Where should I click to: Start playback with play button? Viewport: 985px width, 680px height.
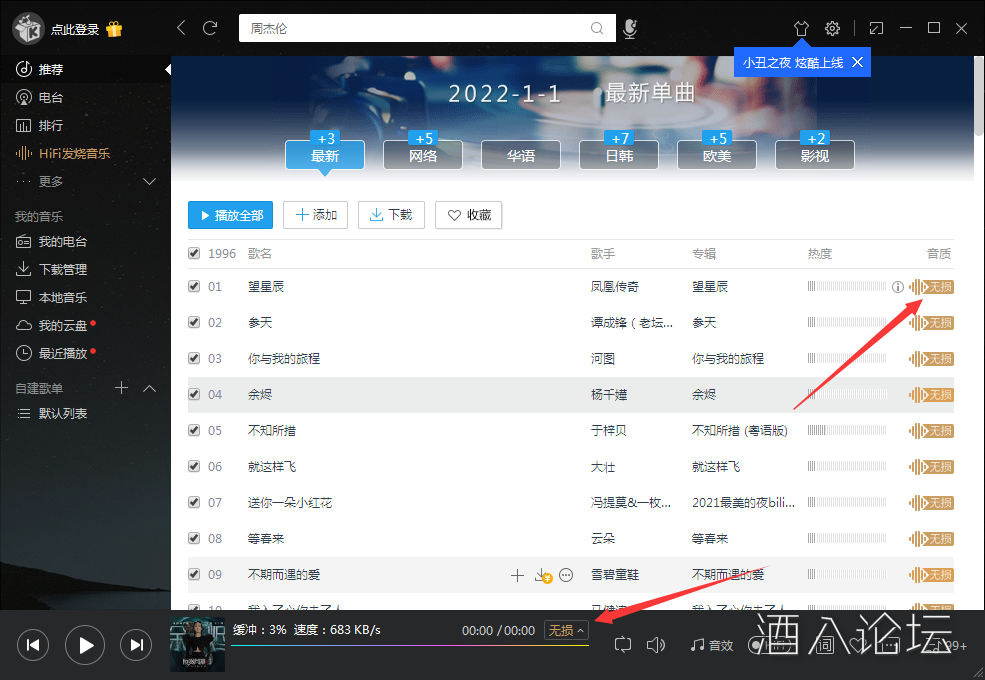coord(85,645)
